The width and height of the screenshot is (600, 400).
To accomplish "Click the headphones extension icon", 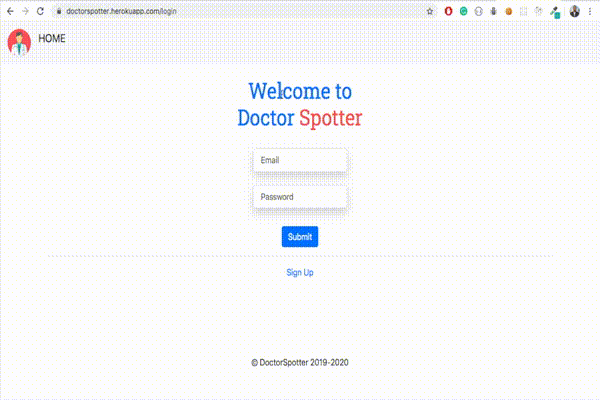I will click(x=479, y=11).
